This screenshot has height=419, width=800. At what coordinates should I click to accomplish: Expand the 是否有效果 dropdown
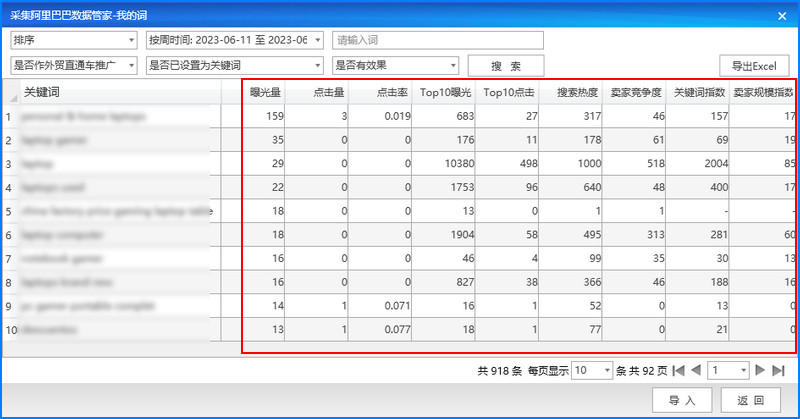pos(395,65)
